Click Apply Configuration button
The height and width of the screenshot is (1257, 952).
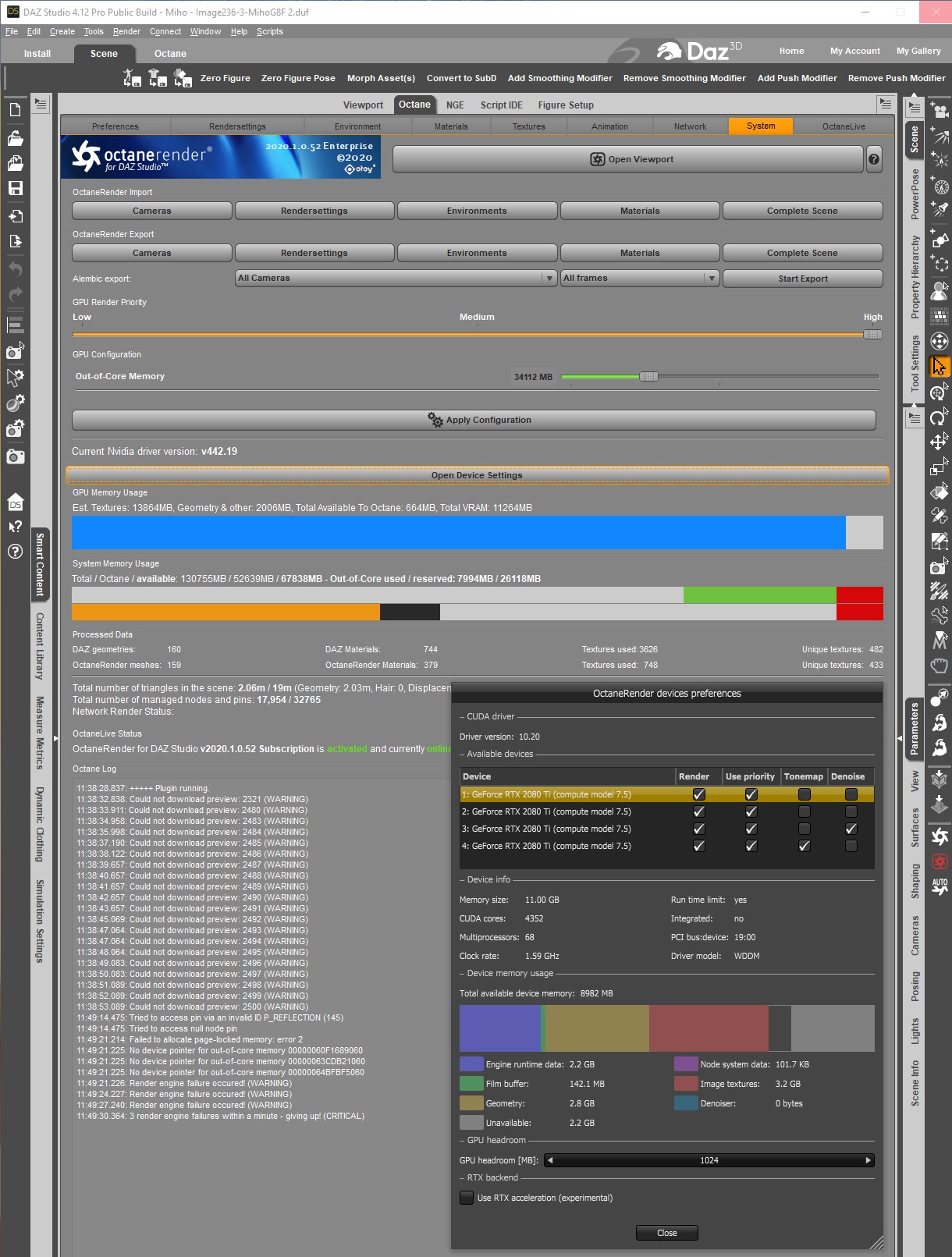click(474, 420)
